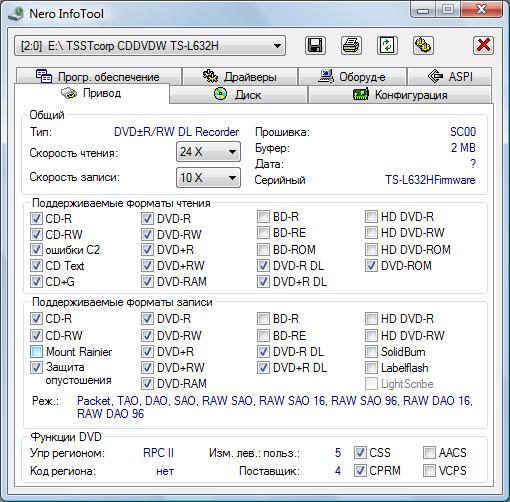510x502 pixels.
Task: Toggle BD-RE checkbox in write formats
Action: click(x=263, y=335)
